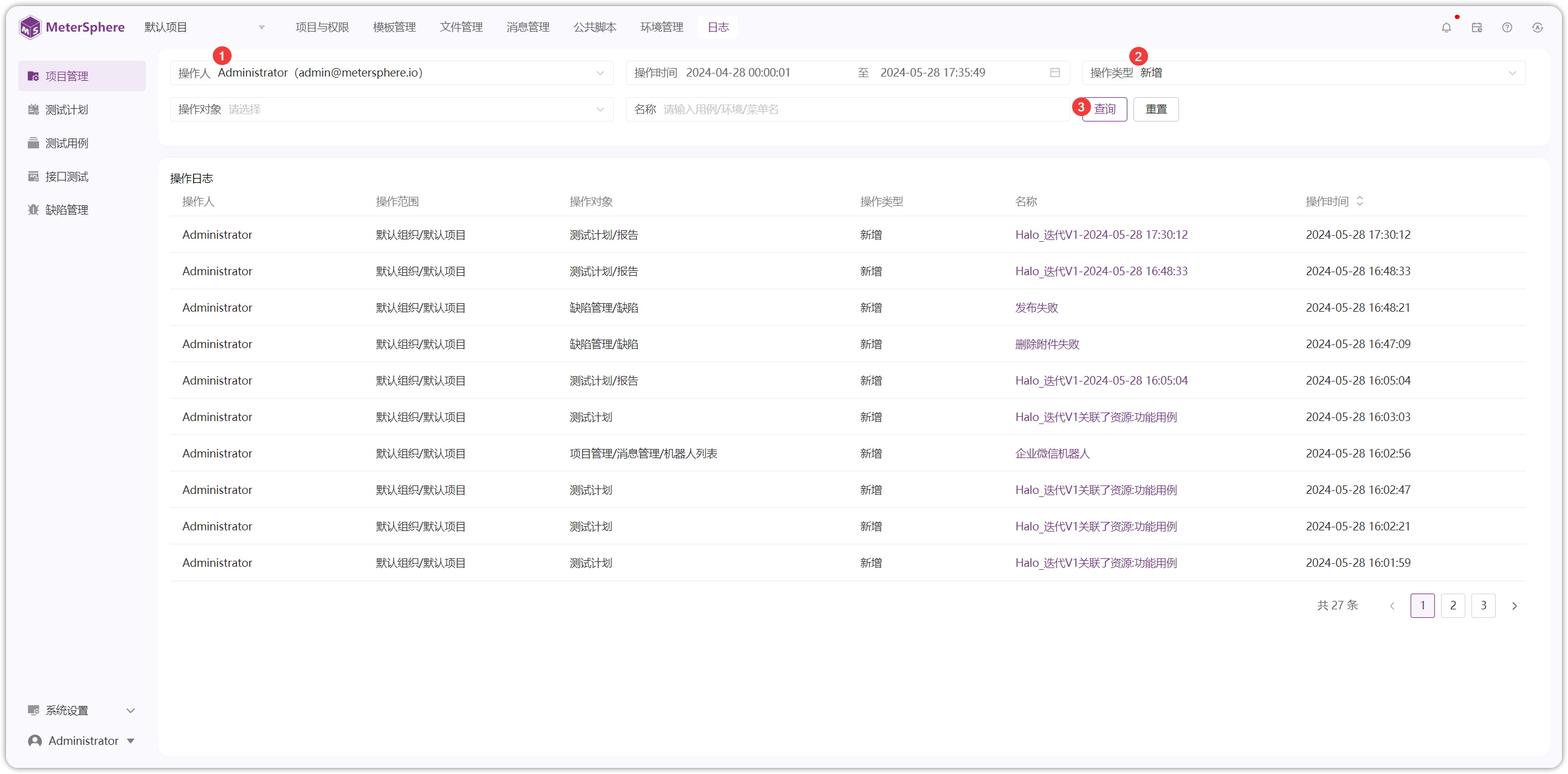
Task: Open the 发布失败 link
Action: coord(1037,307)
